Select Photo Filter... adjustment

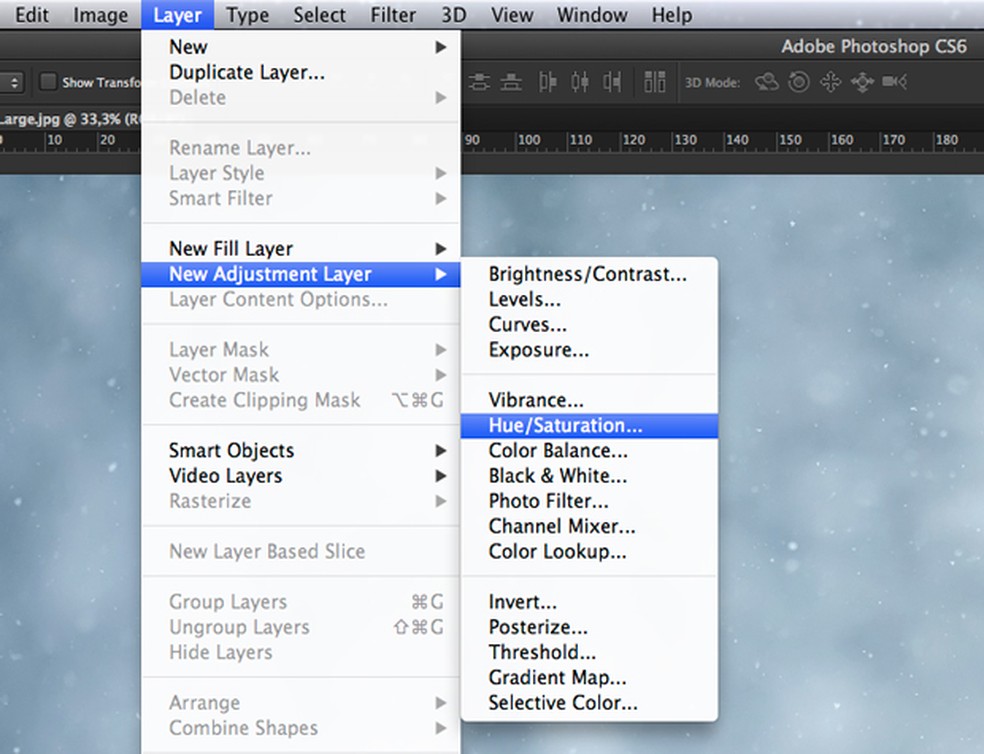point(589,501)
